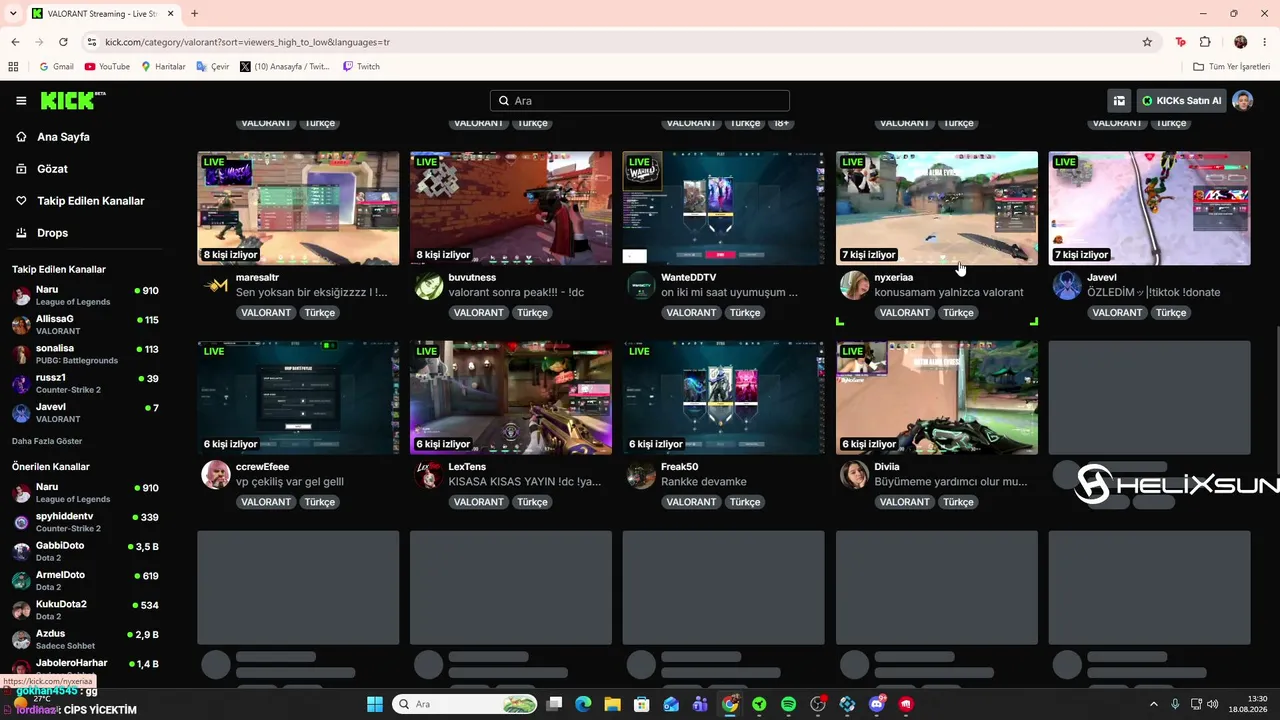Viewport: 1280px width, 720px height.
Task: Open WanteDDTV channel name link
Action: [688, 277]
